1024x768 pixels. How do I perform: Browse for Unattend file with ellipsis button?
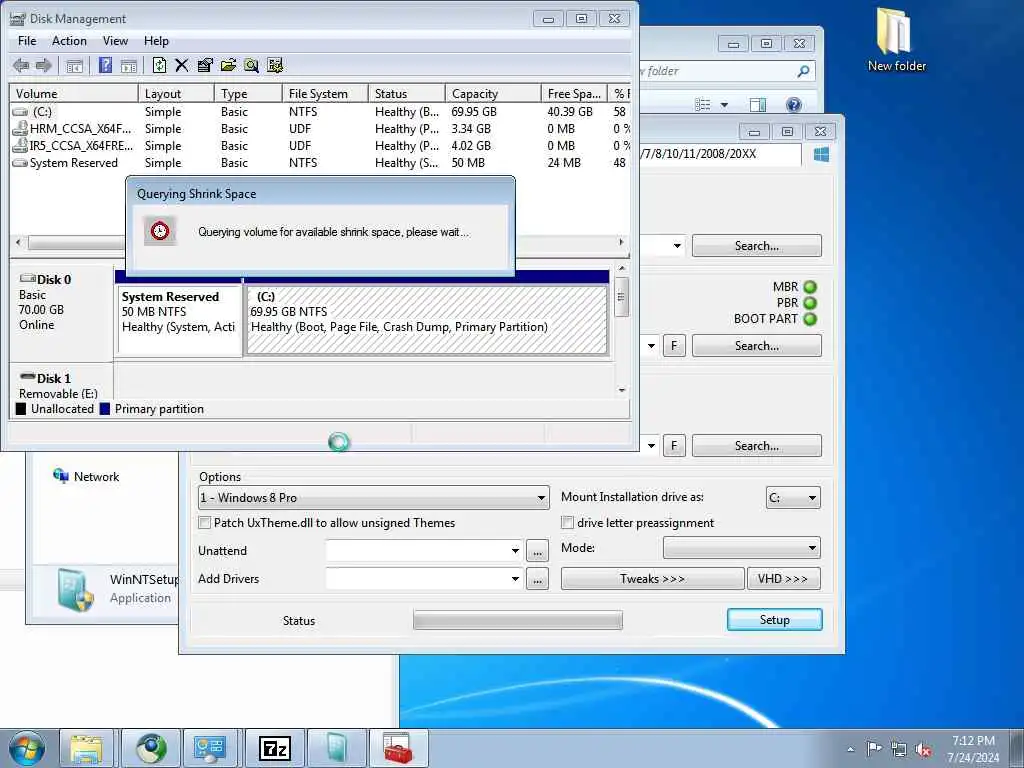[x=537, y=551]
